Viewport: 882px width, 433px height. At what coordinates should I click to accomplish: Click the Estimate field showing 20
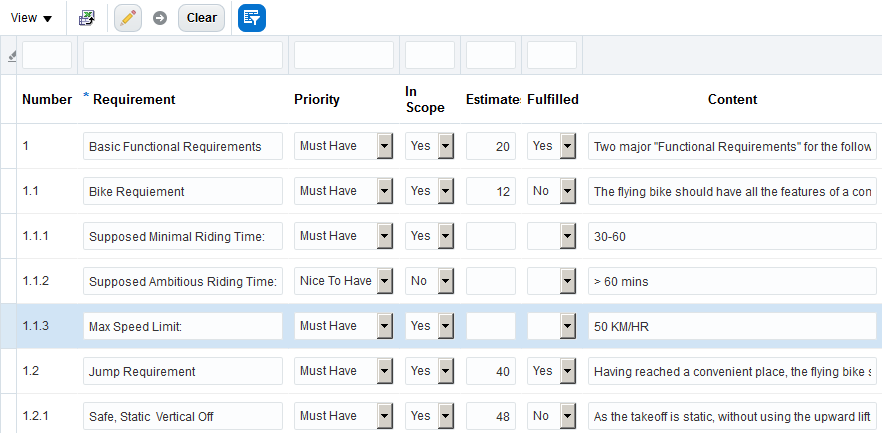pos(491,146)
